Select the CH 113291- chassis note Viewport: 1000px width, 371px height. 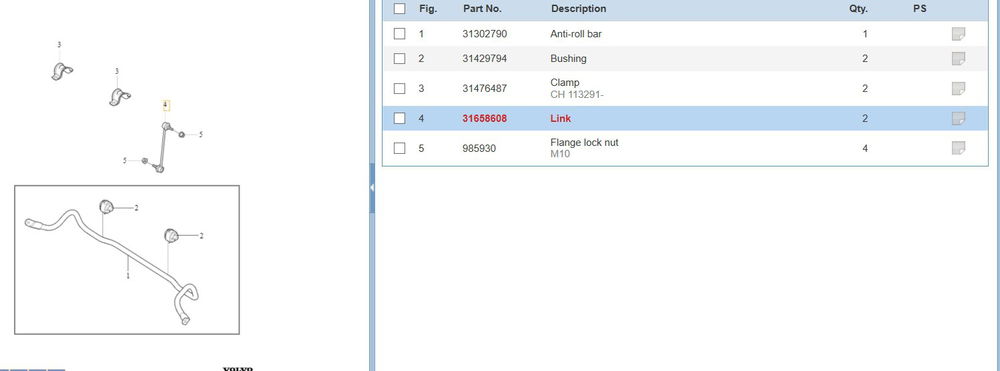pos(577,95)
